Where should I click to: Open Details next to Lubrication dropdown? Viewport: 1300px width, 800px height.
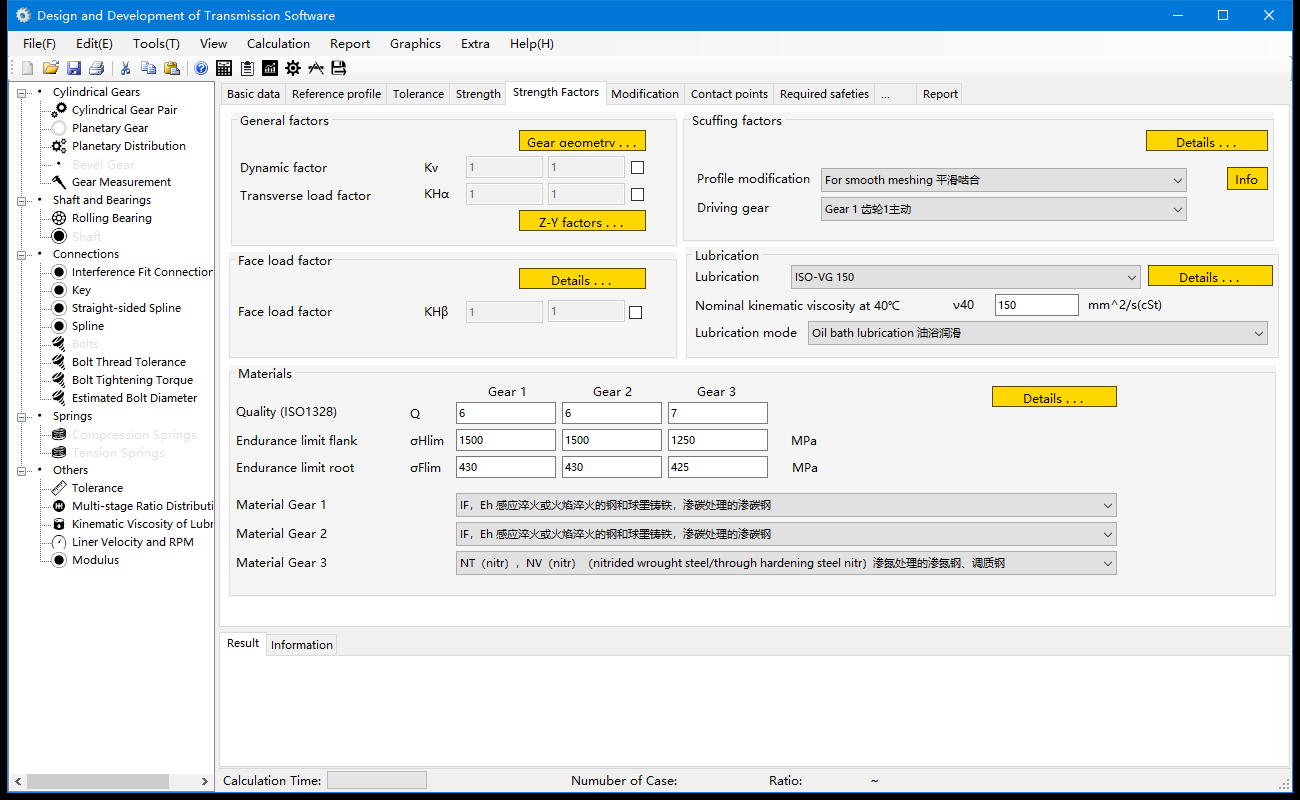1210,277
